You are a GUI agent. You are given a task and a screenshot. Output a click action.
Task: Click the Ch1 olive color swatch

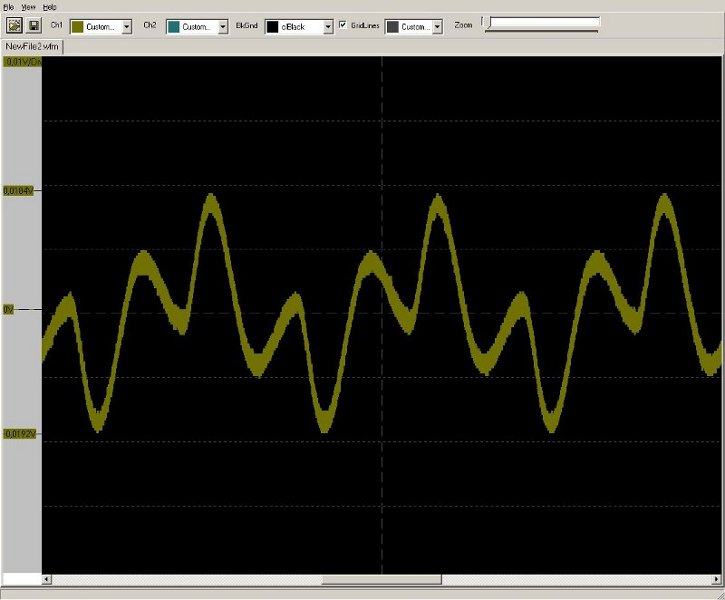click(x=77, y=27)
